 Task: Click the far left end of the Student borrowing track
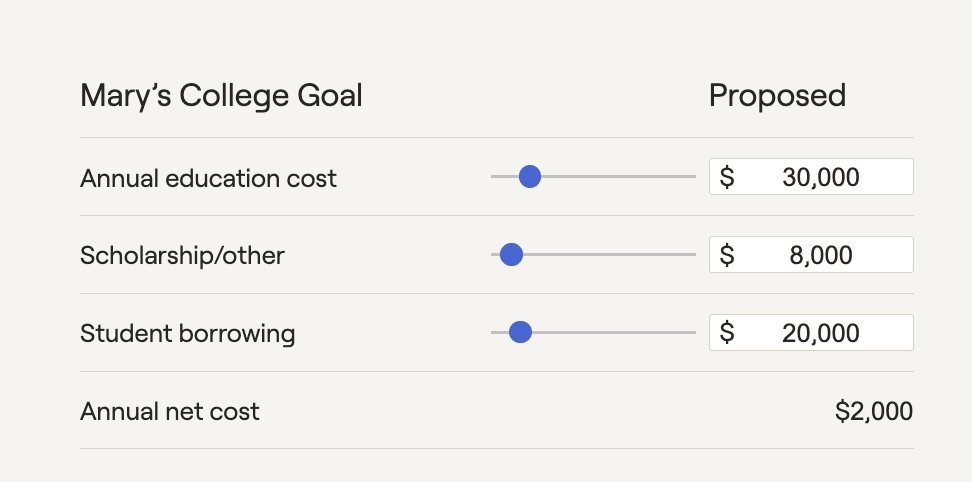tap(494, 332)
